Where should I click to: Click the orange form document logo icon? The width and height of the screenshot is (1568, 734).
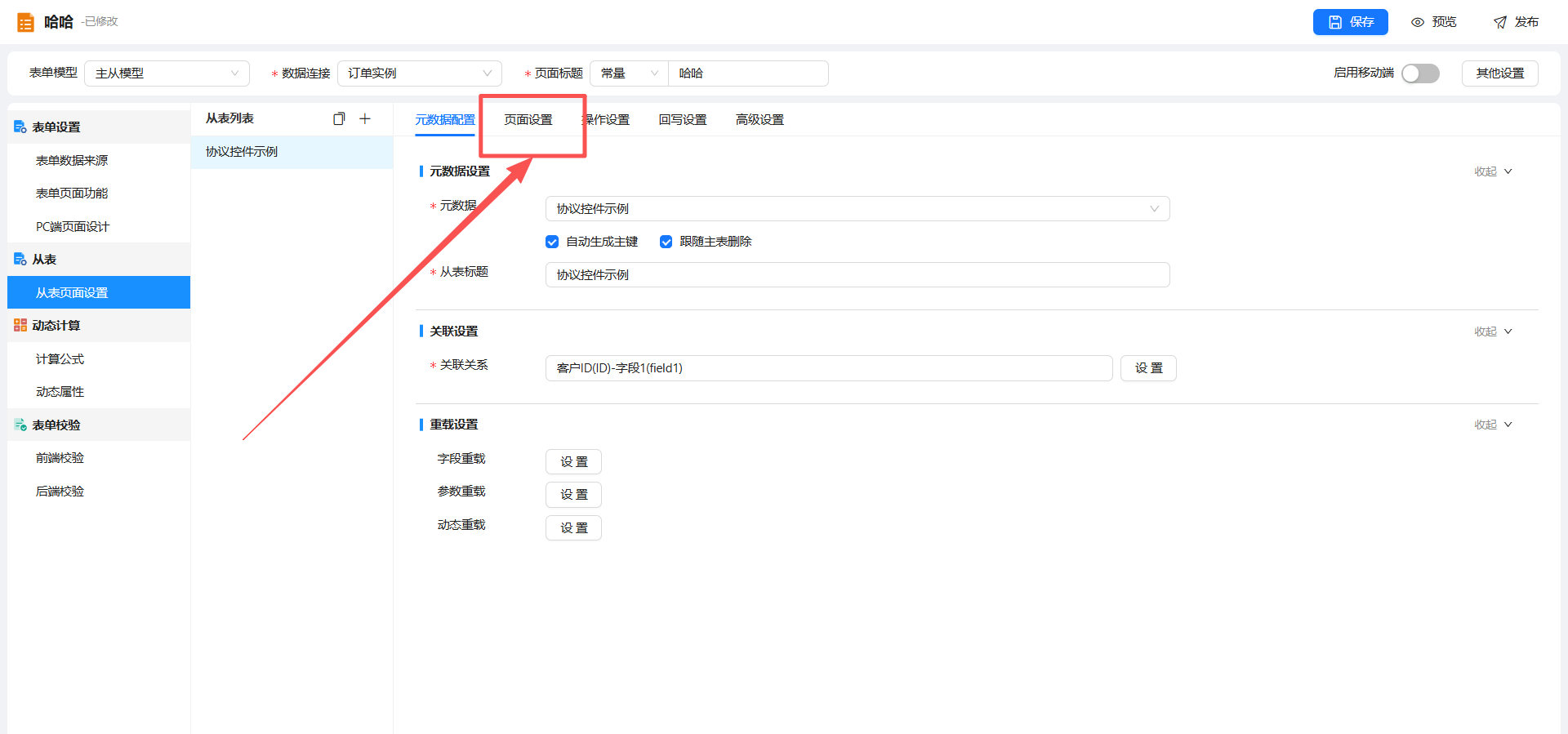[25, 22]
